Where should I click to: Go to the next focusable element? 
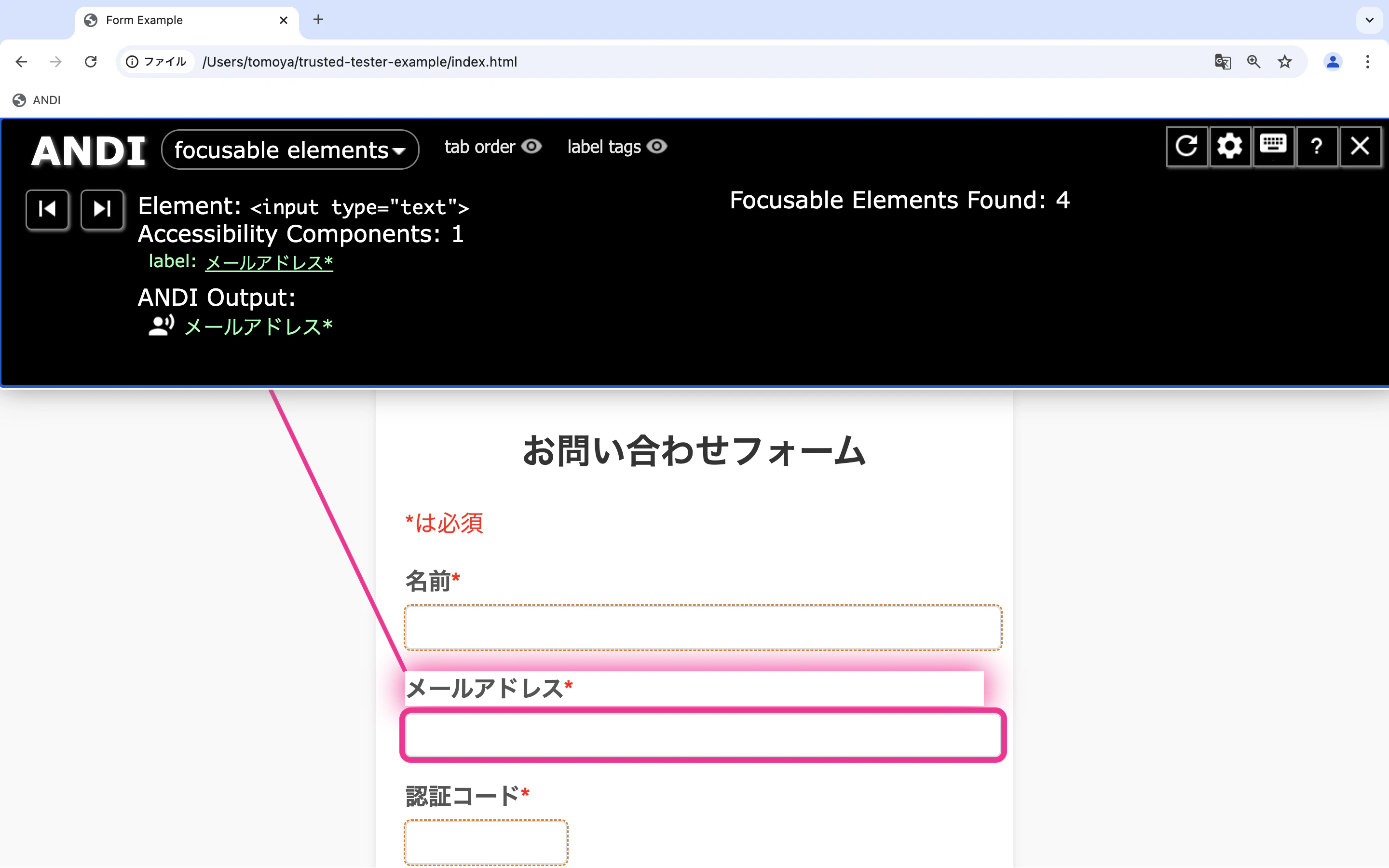[102, 209]
